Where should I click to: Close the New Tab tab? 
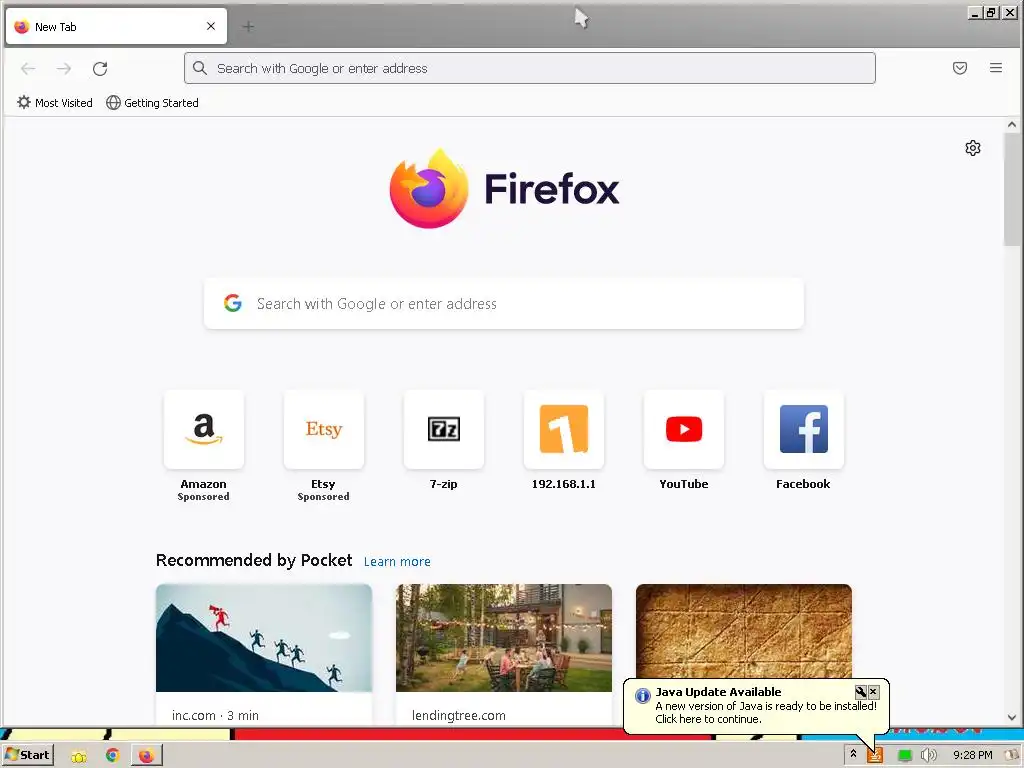(210, 26)
